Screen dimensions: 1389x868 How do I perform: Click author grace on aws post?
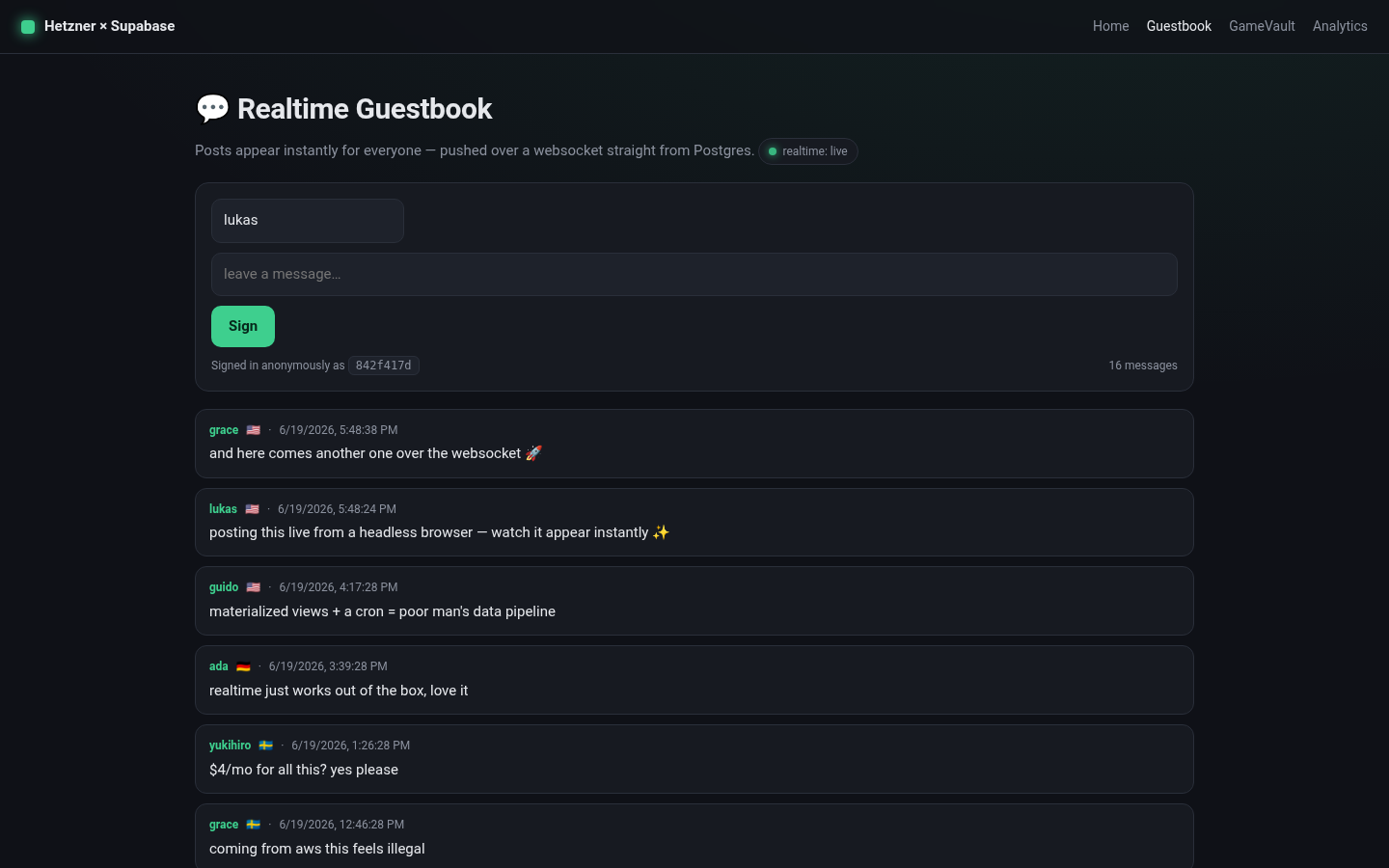point(224,825)
